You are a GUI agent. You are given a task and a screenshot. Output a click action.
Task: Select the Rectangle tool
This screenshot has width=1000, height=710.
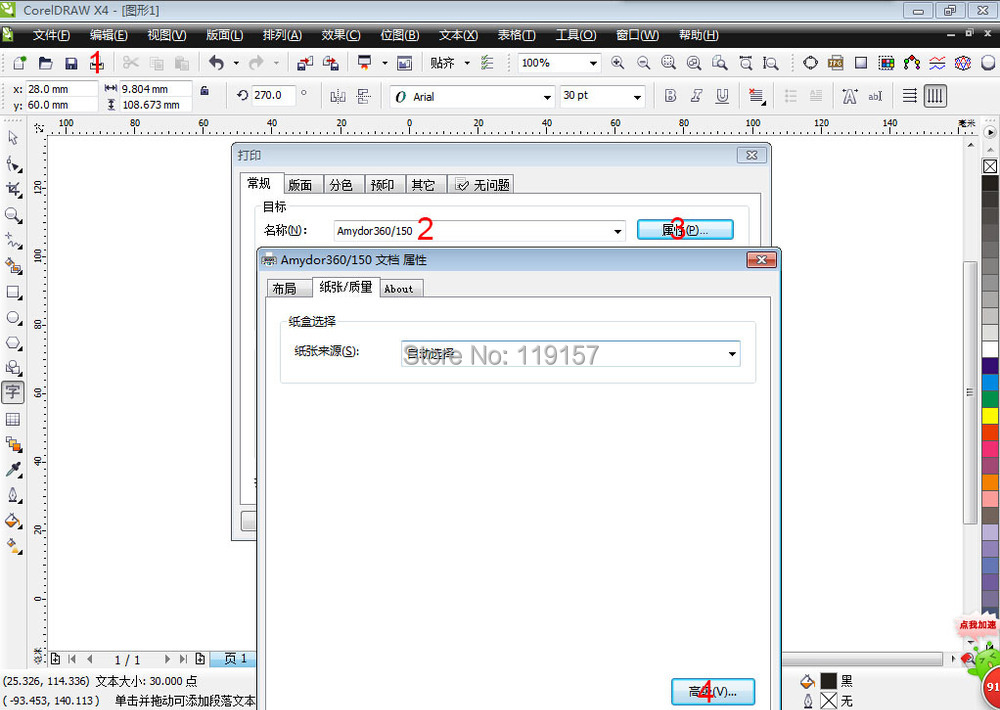[13, 292]
